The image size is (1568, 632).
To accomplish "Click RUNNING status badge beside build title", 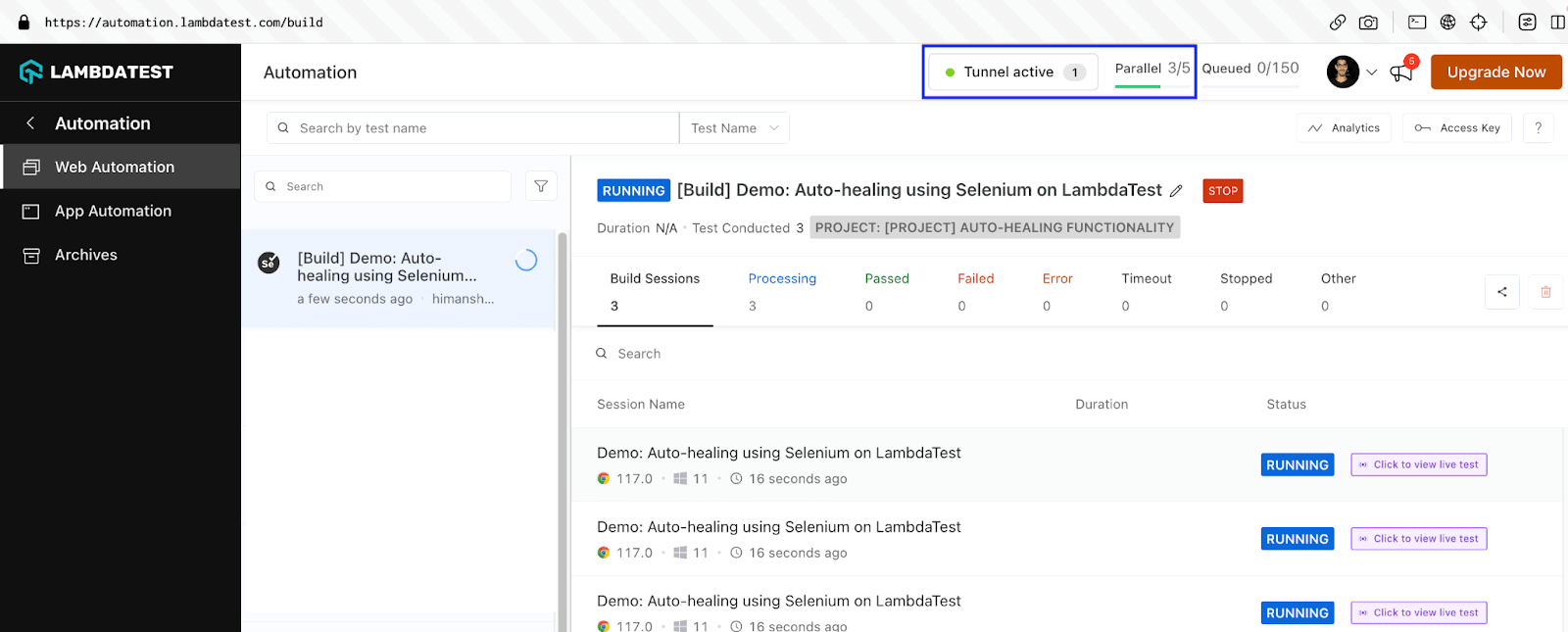I will coord(633,191).
